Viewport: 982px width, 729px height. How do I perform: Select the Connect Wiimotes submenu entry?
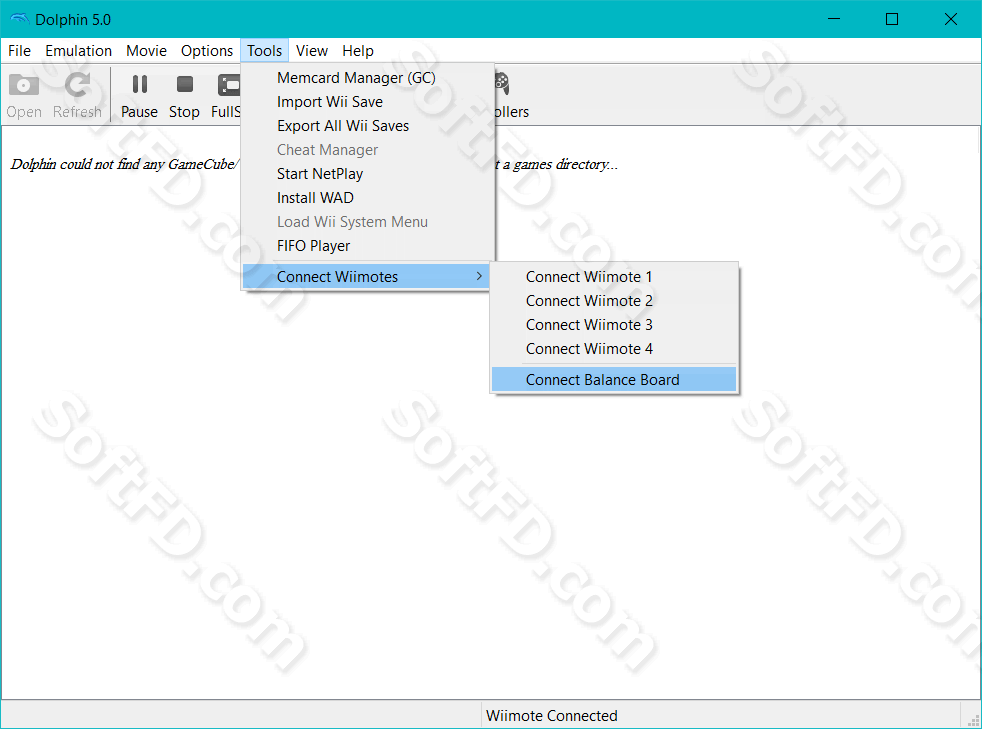click(x=366, y=276)
